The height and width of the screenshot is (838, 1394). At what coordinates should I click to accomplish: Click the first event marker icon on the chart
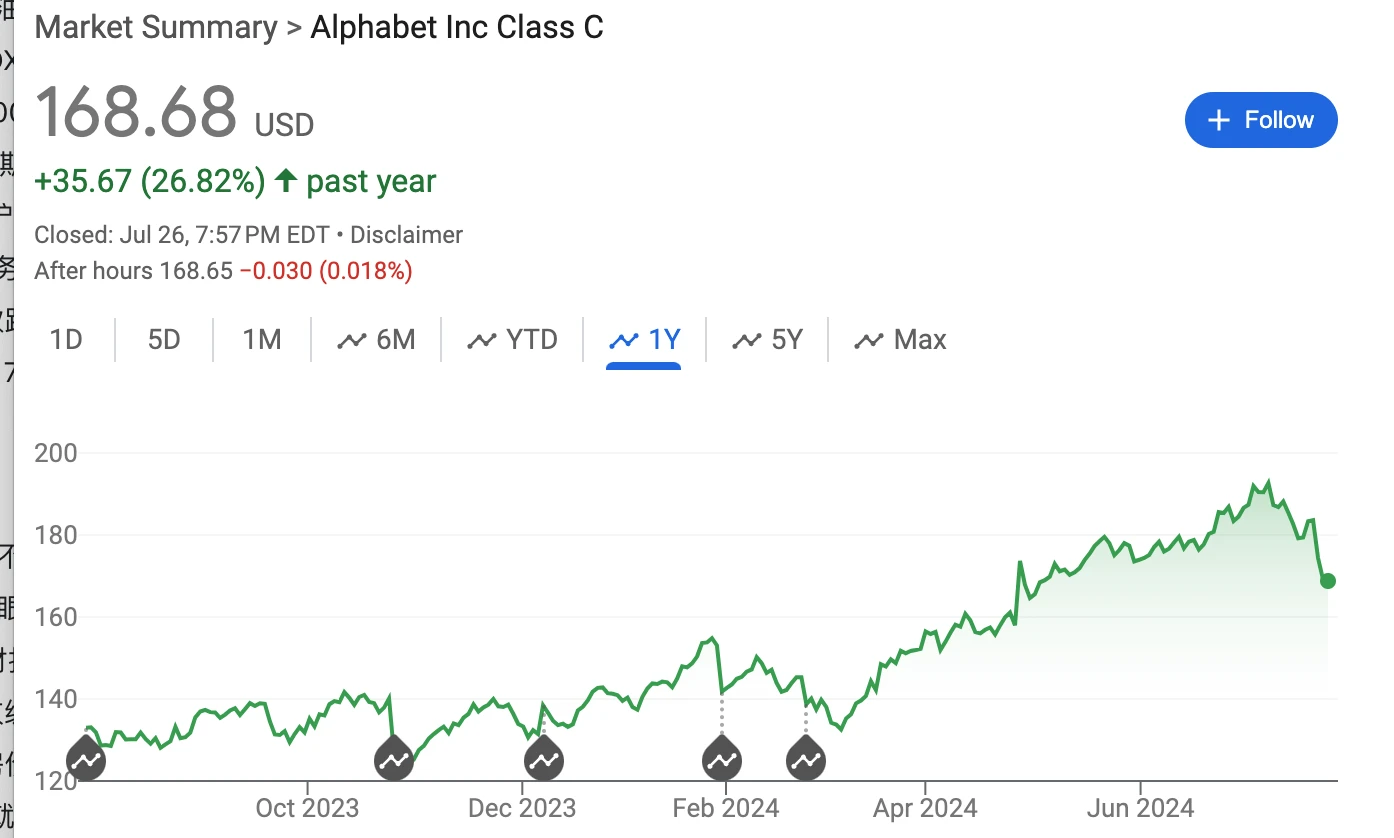pyautogui.click(x=86, y=761)
